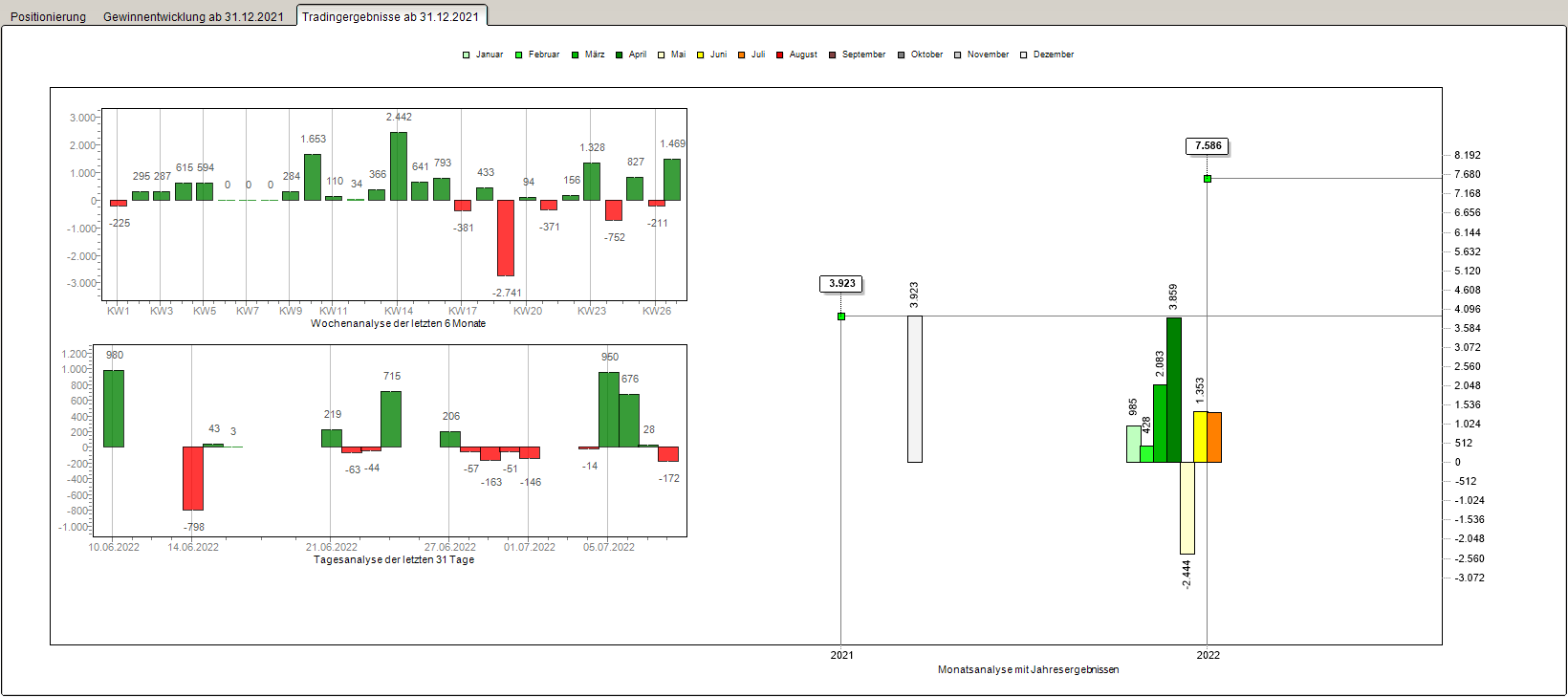Click the 1.469 weekly bar at KW26
Screen dimensions: 1568x698
click(672, 180)
